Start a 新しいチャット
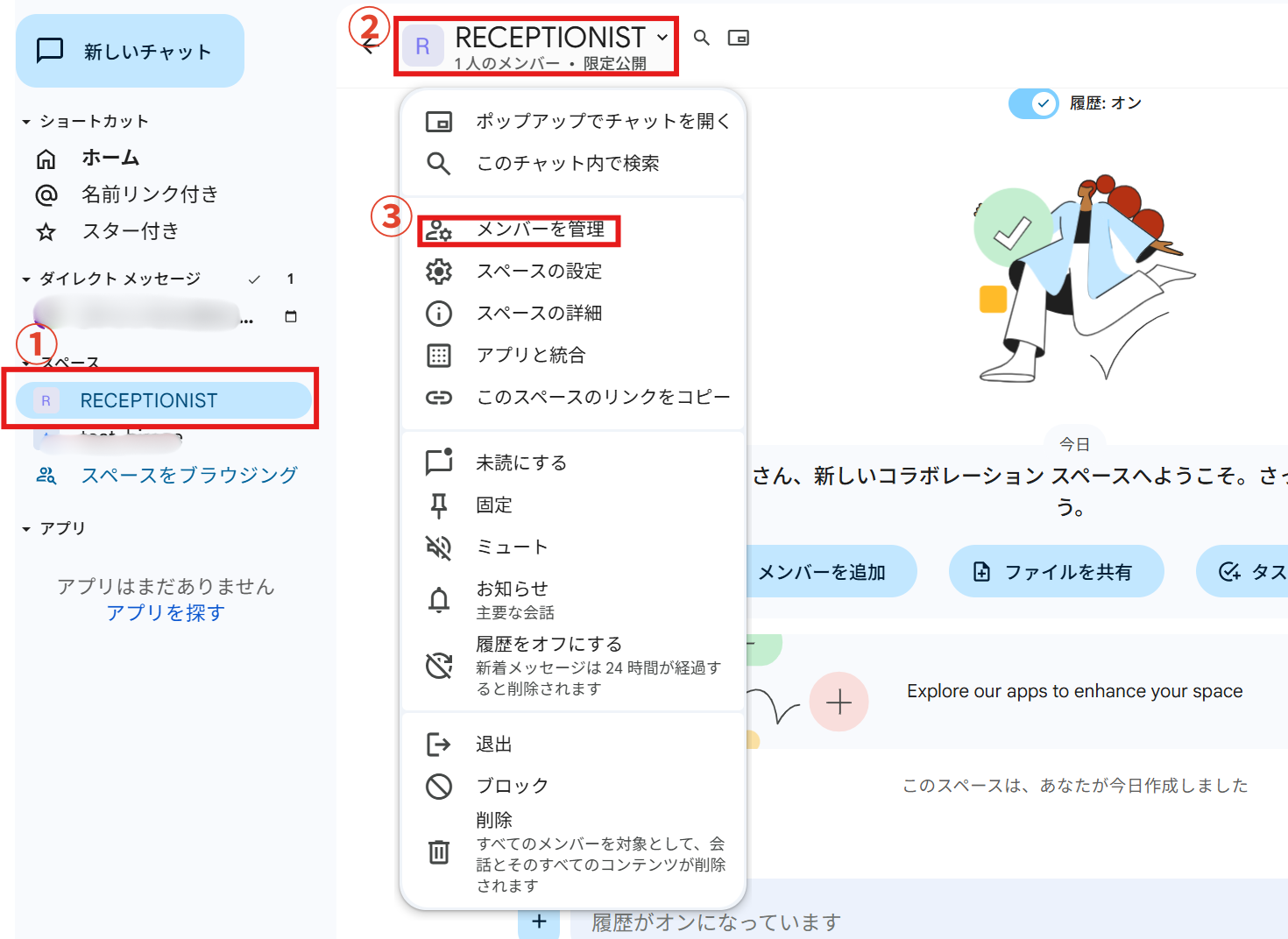 [130, 52]
